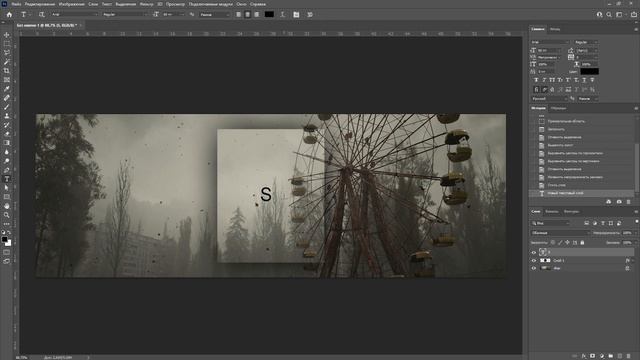Select the Gradient tool
Screen dimensions: 640x360
click(x=7, y=143)
